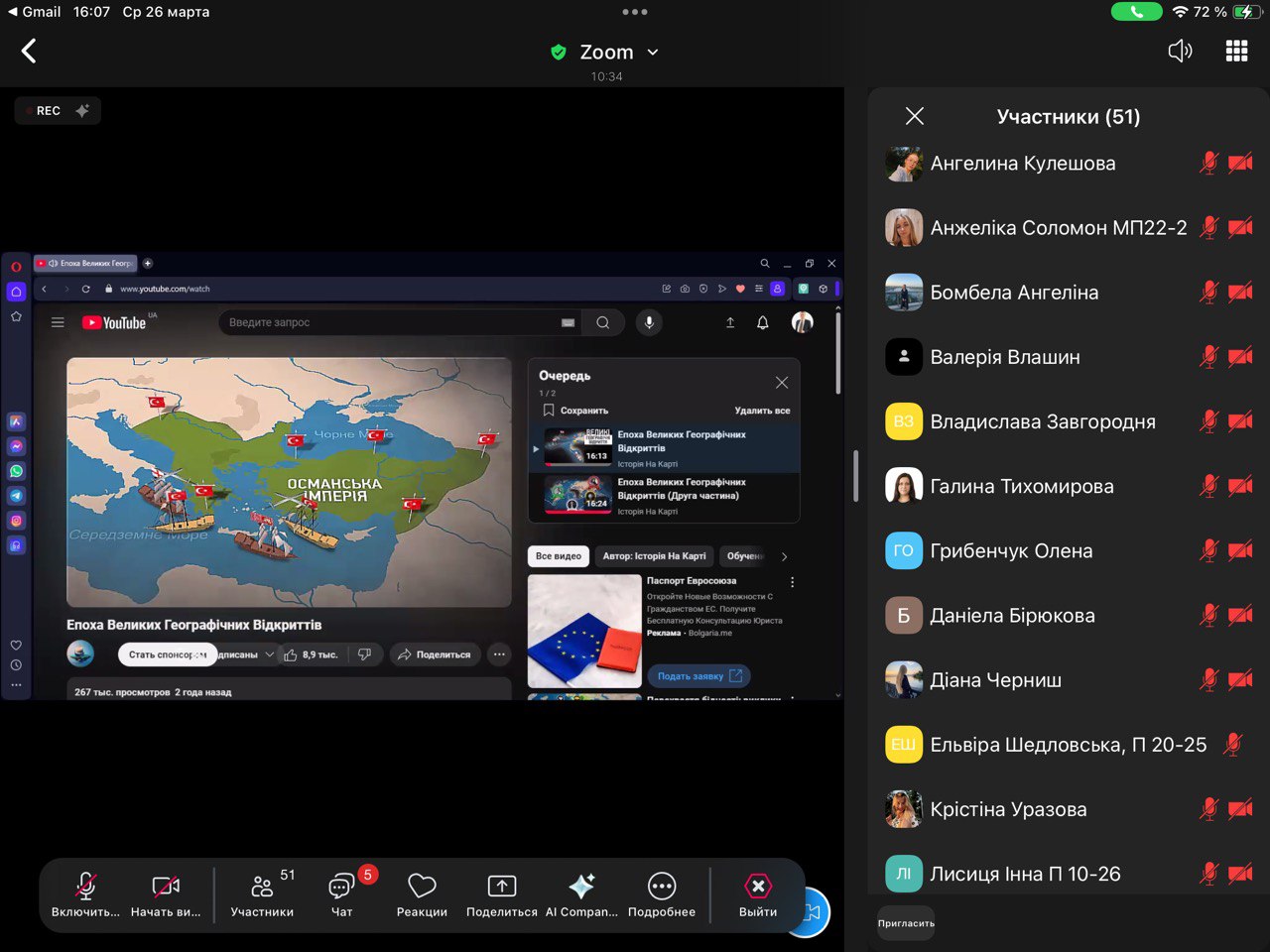The width and height of the screenshot is (1270, 952).
Task: Click YouTube voice search microphone icon
Action: pyautogui.click(x=649, y=322)
